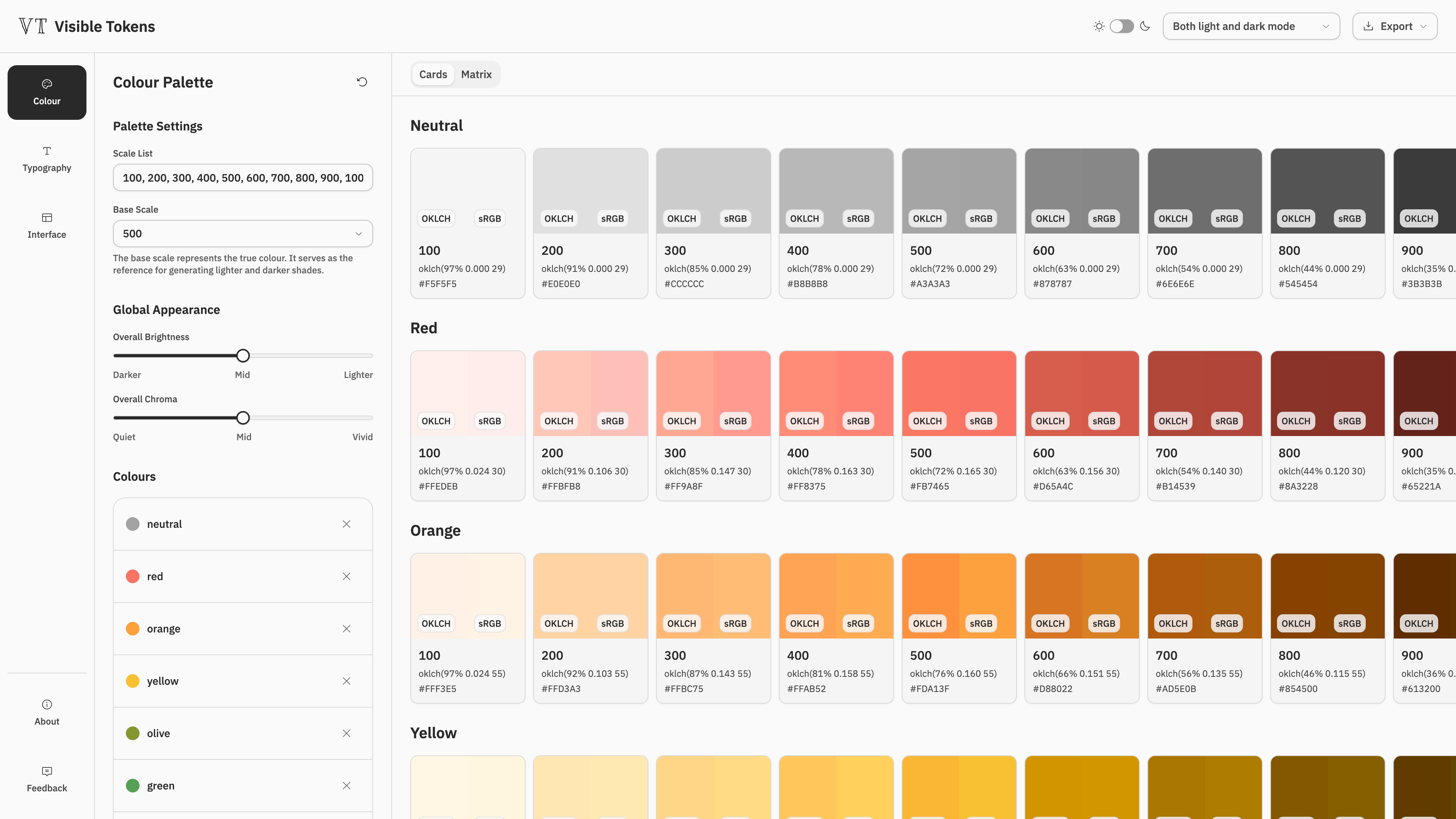Open the Interface section in sidebar
This screenshot has width=1456, height=819.
(47, 226)
